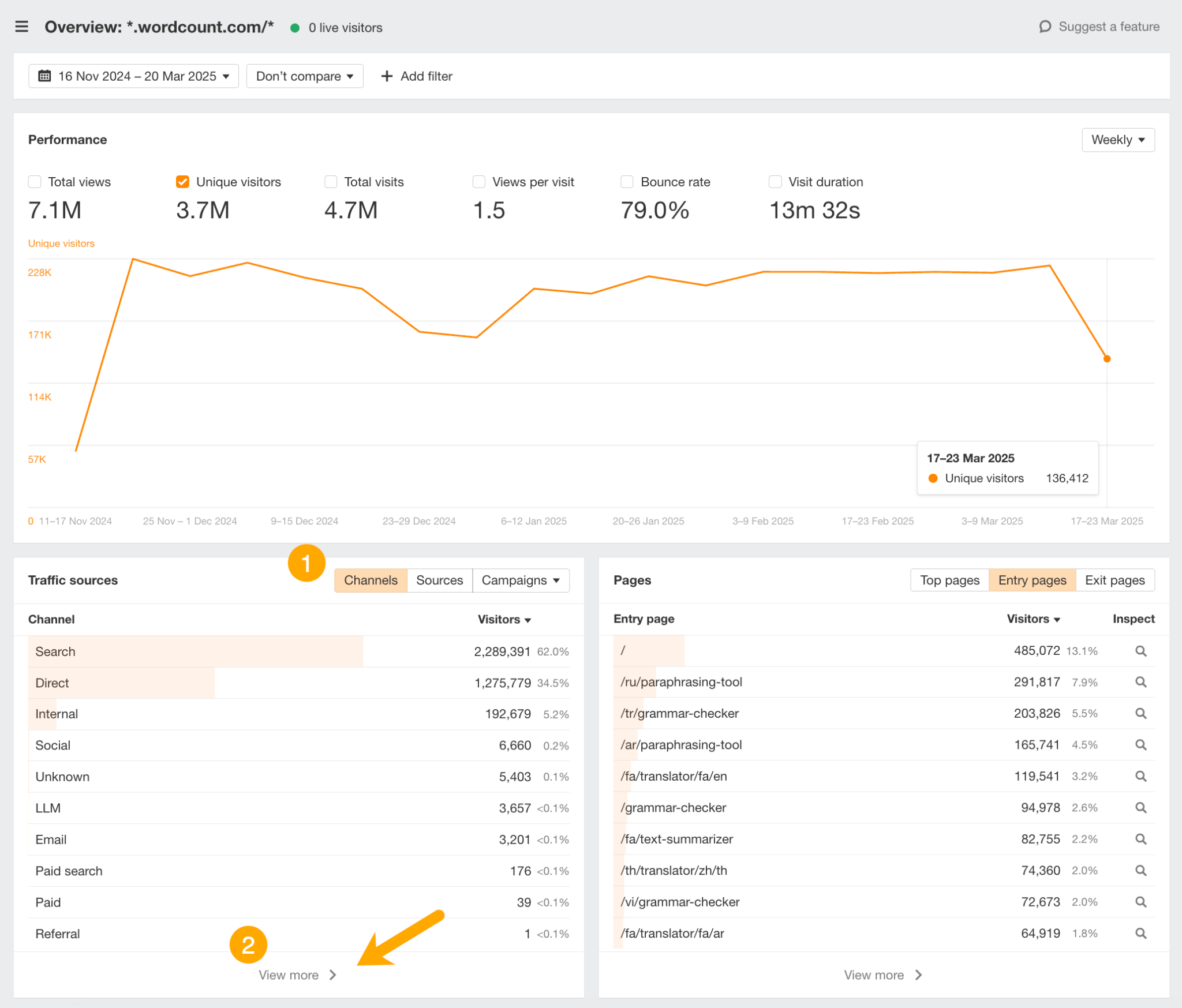Open the Campaigns dropdown in Traffic sources
The height and width of the screenshot is (1008, 1182).
[x=520, y=580]
